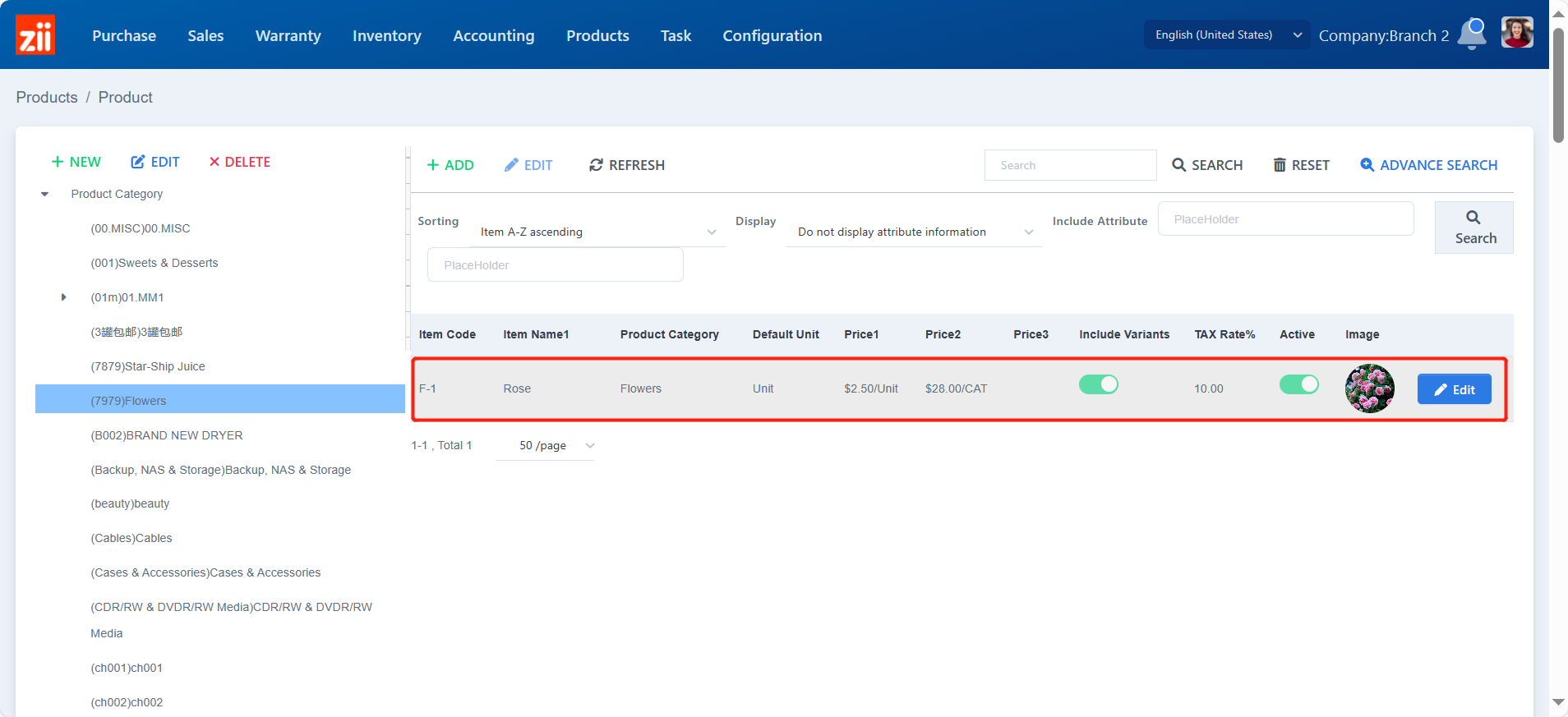Screen dimensions: 1568x717
Task: Toggle Include Variants for Rose
Action: coord(1098,384)
